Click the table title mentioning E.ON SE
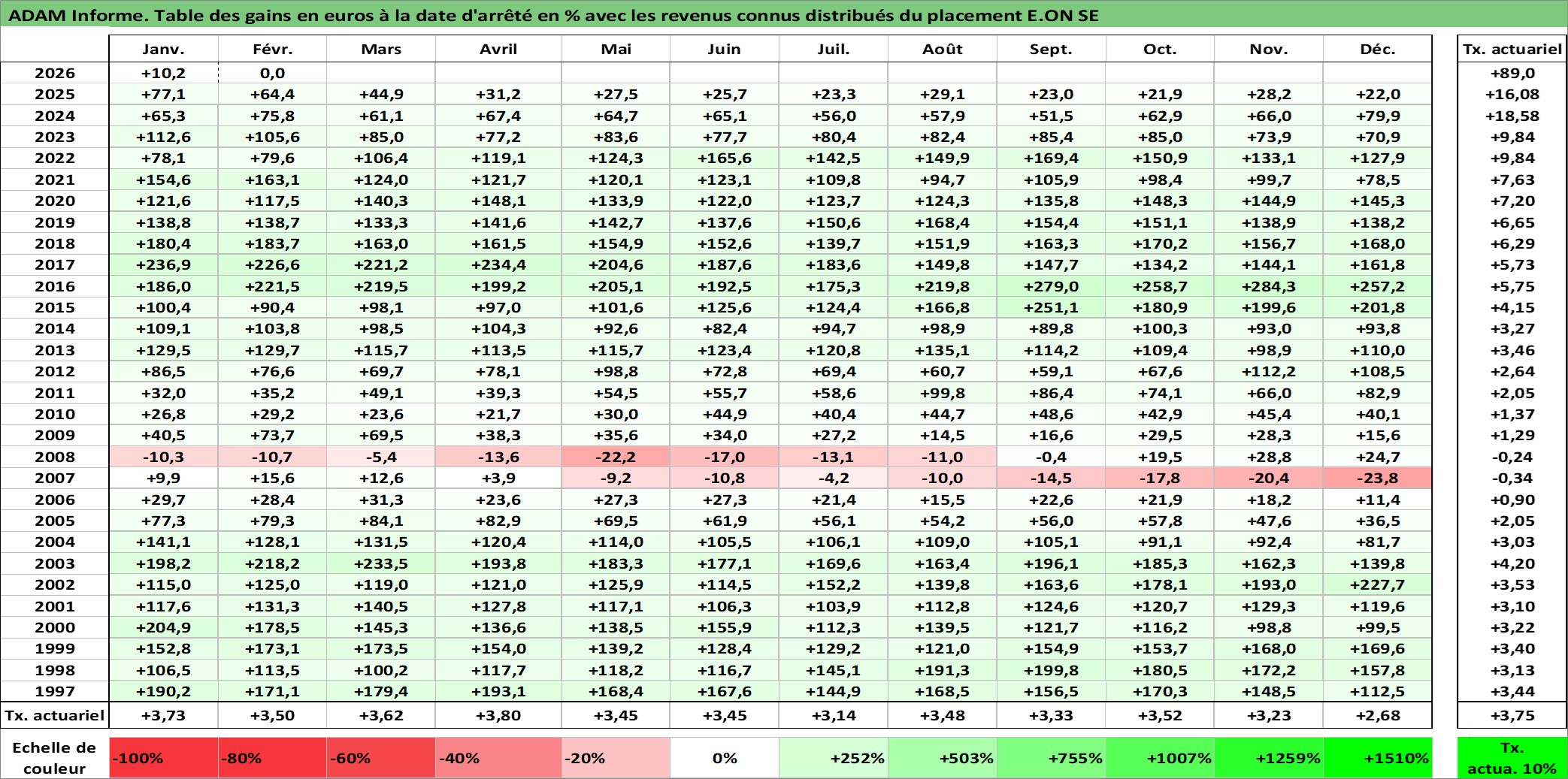 553,16
